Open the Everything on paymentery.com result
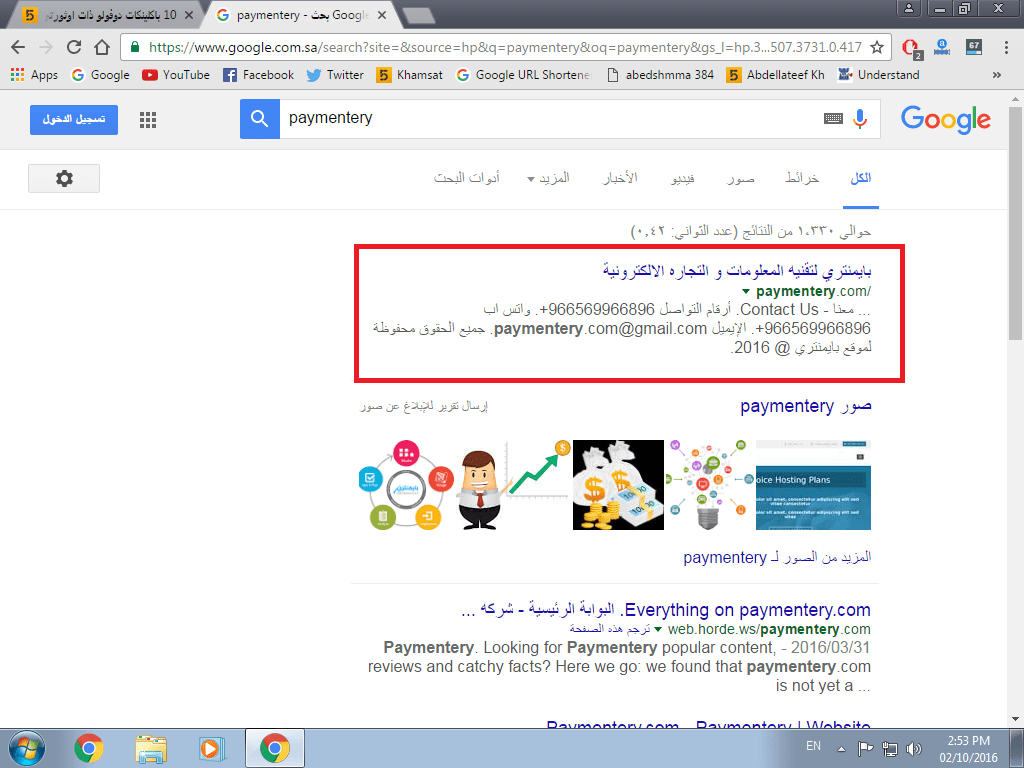Viewport: 1024px width, 768px height. 665,610
